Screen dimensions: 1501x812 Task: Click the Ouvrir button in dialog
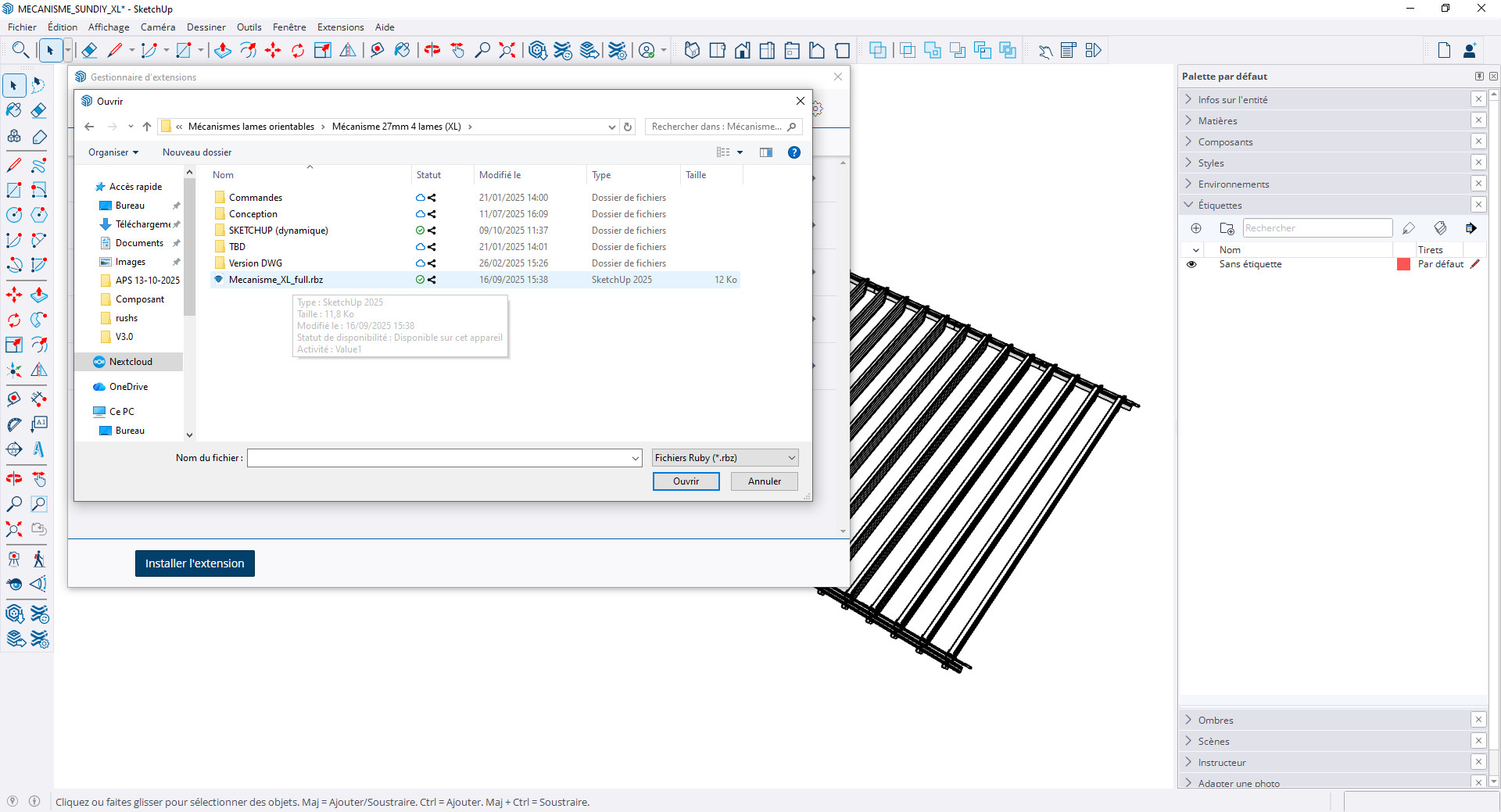(x=686, y=481)
